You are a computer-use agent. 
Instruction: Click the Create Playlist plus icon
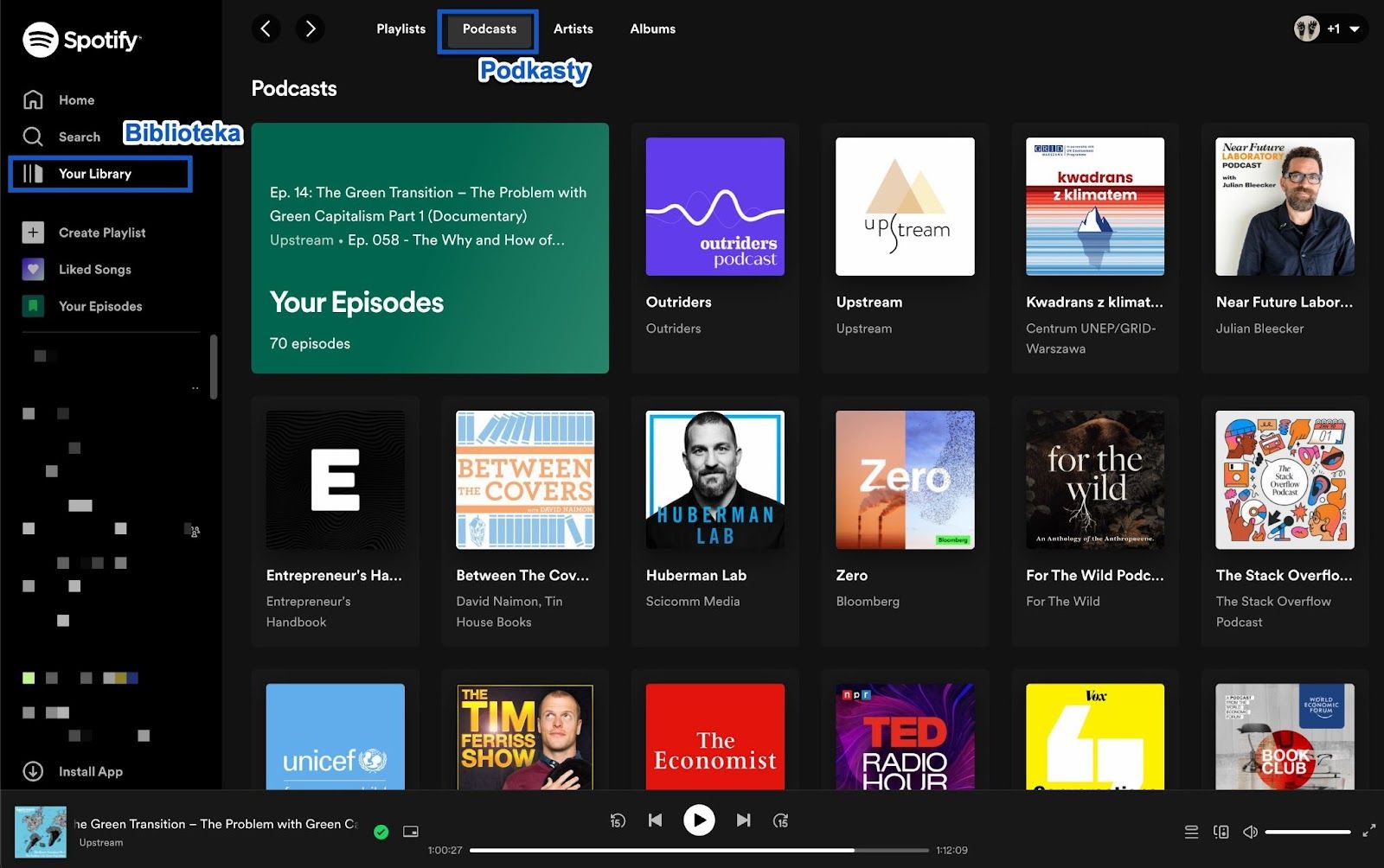click(x=33, y=233)
